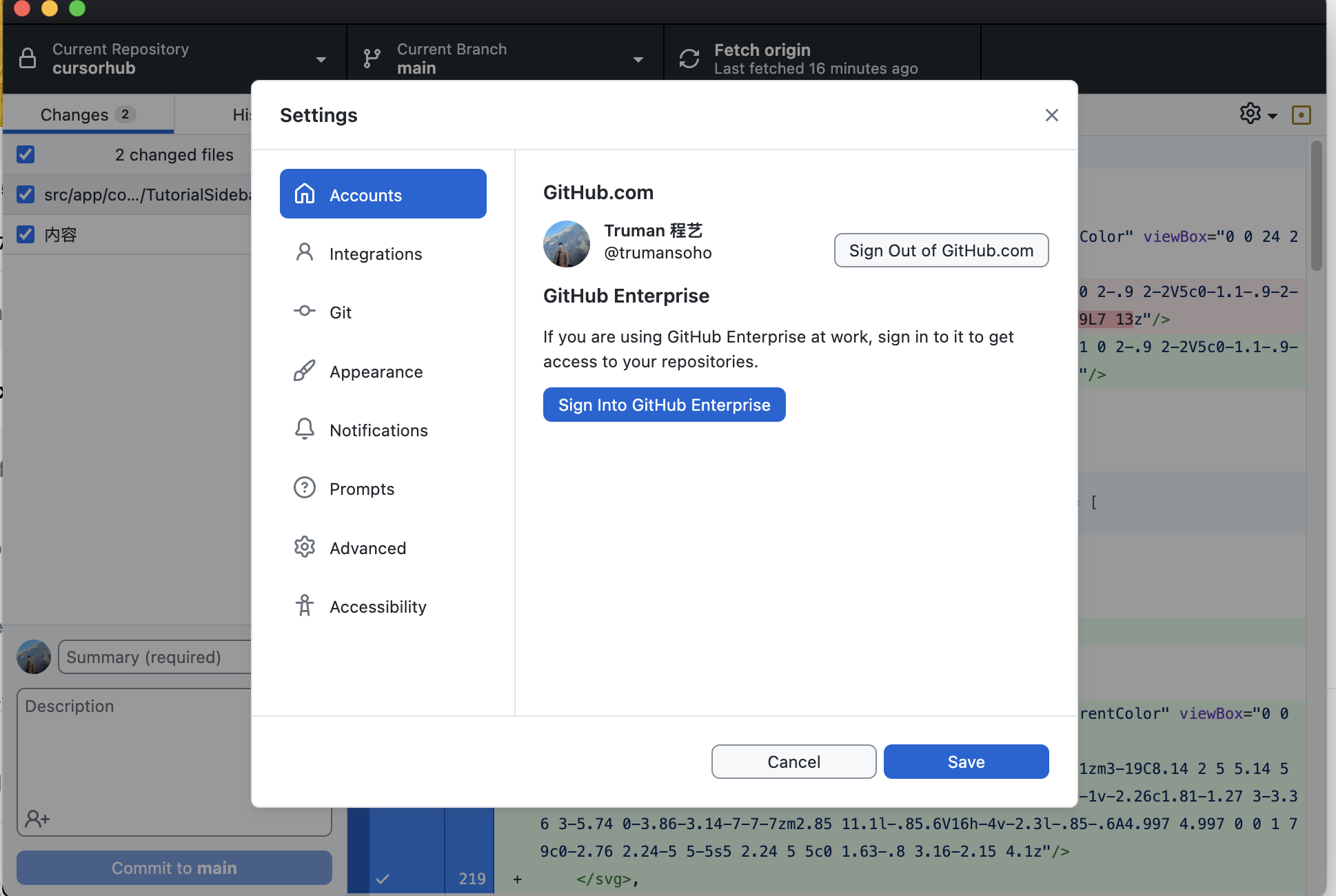Click the Prompts question mark icon
The height and width of the screenshot is (896, 1336).
(x=305, y=487)
